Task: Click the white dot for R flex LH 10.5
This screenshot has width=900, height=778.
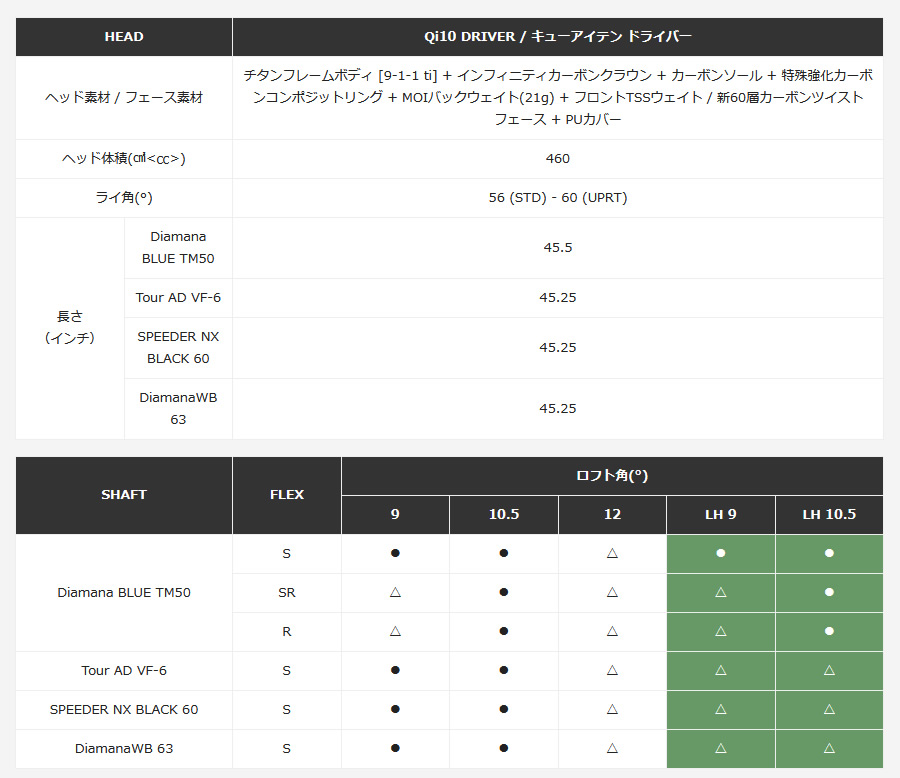Action: pyautogui.click(x=829, y=632)
